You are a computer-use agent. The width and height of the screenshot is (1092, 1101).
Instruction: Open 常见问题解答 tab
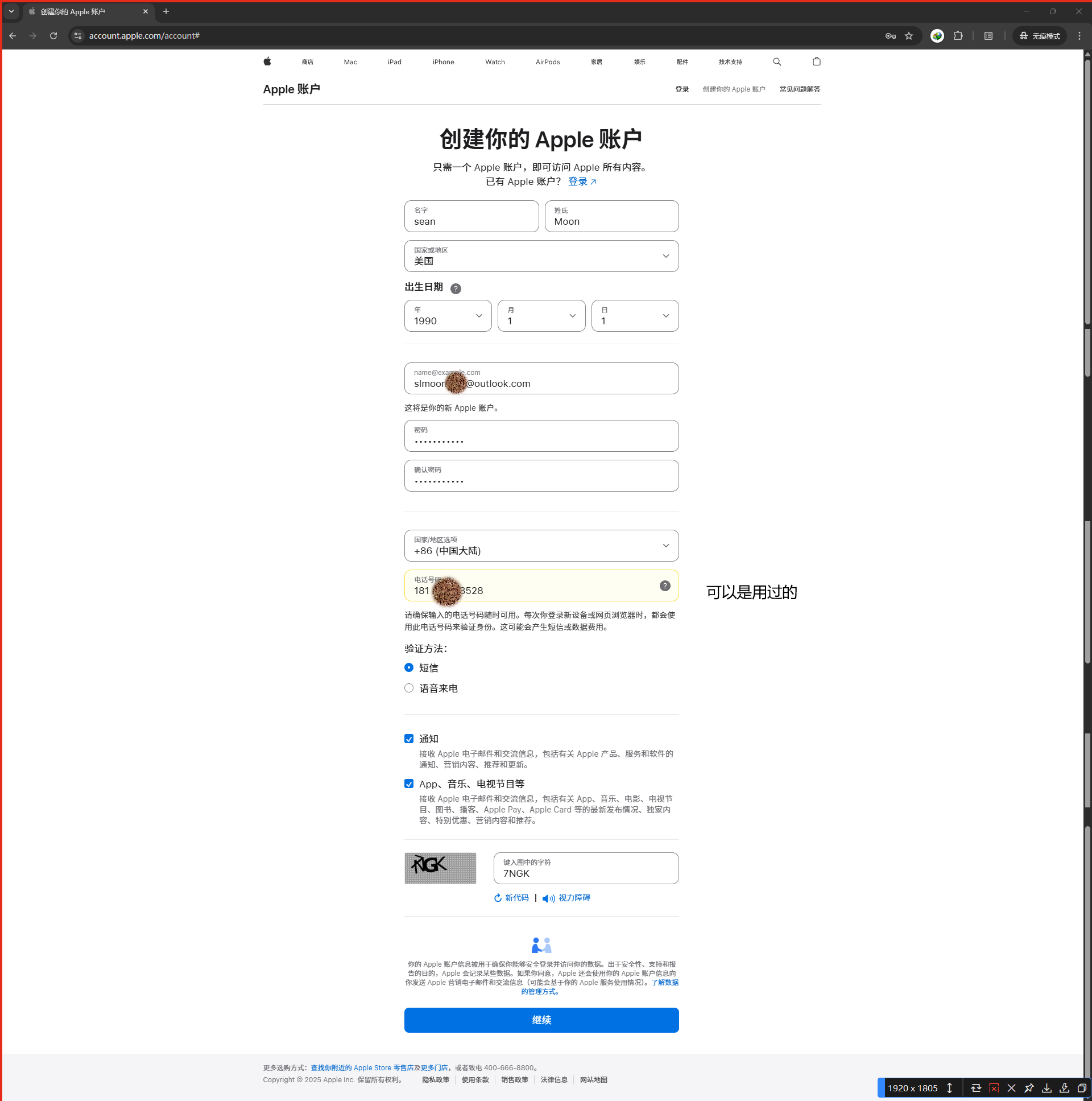(x=799, y=89)
